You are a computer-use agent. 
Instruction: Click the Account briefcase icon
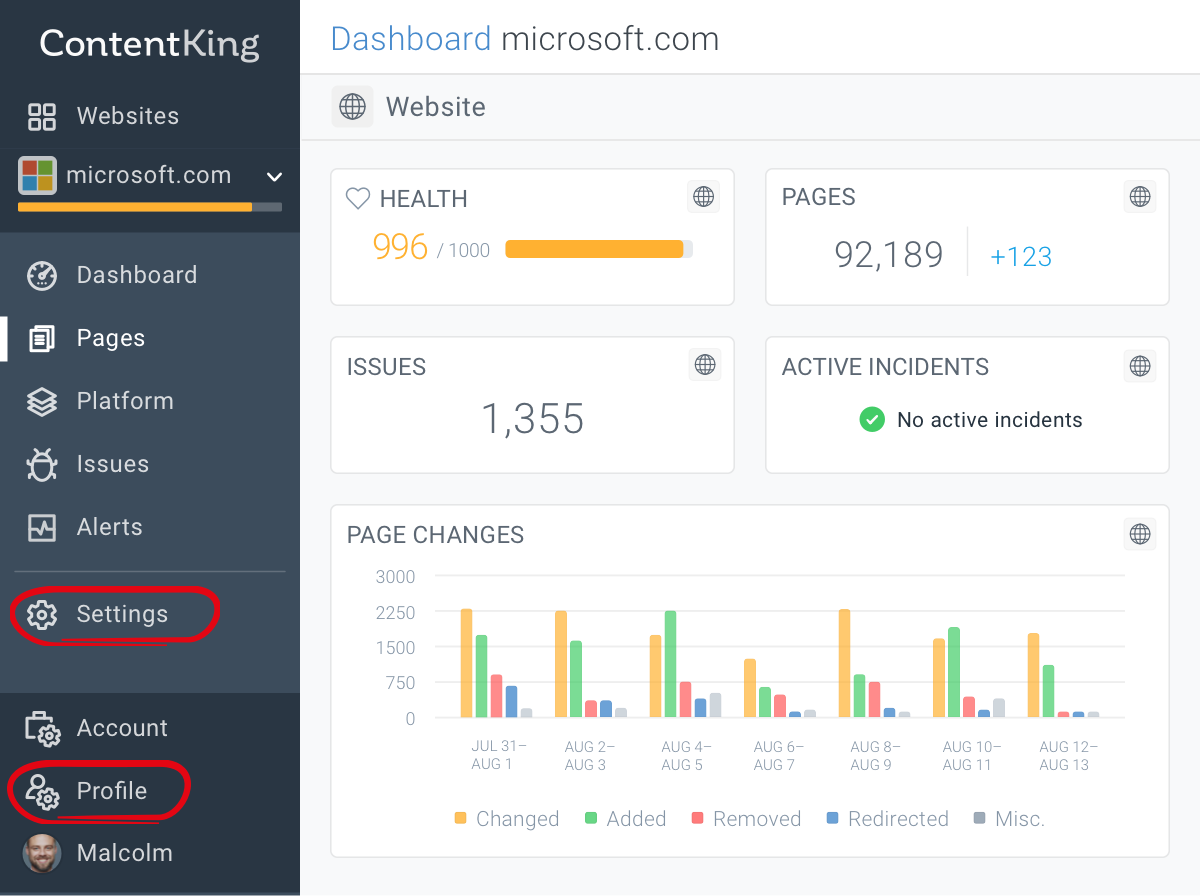point(43,728)
